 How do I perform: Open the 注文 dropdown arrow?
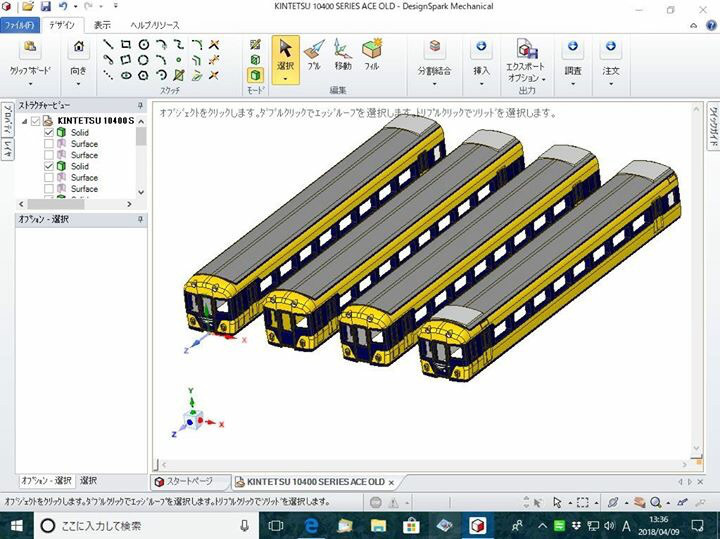coord(611,84)
